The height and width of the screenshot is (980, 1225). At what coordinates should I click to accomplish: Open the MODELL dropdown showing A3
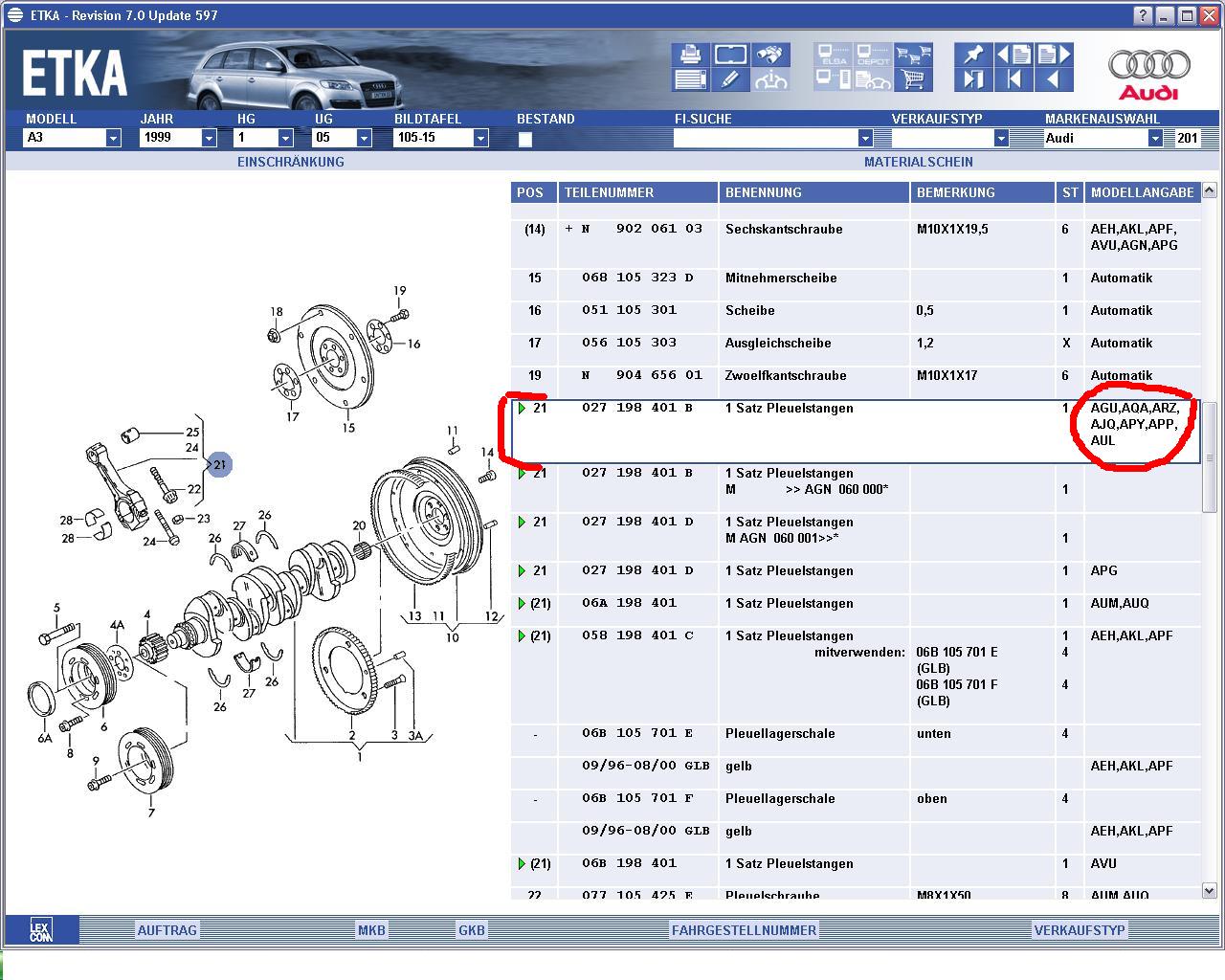113,138
